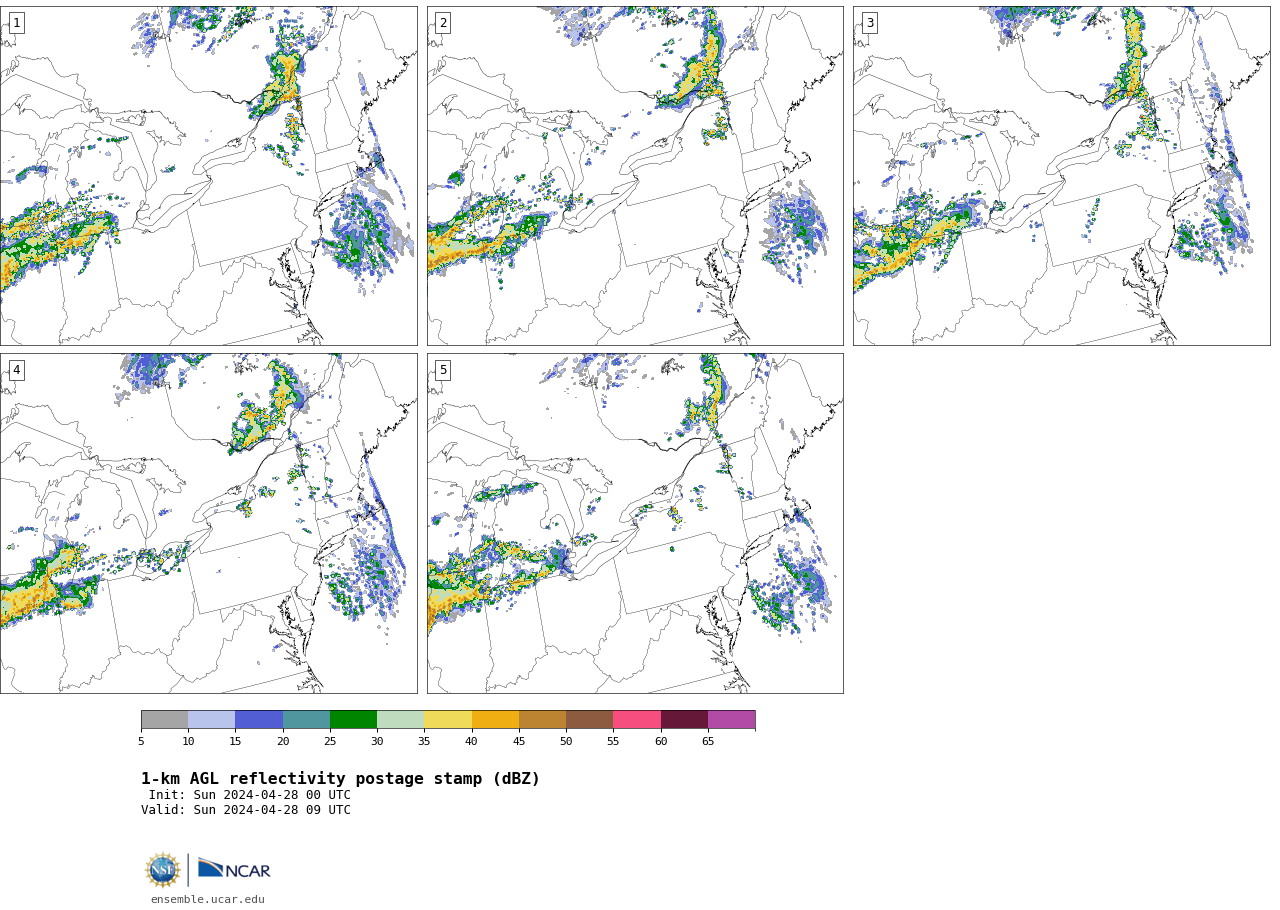Click the Valid: Sun 2024-04-28 09 UTC line
This screenshot has width=1280, height=910.
[246, 810]
